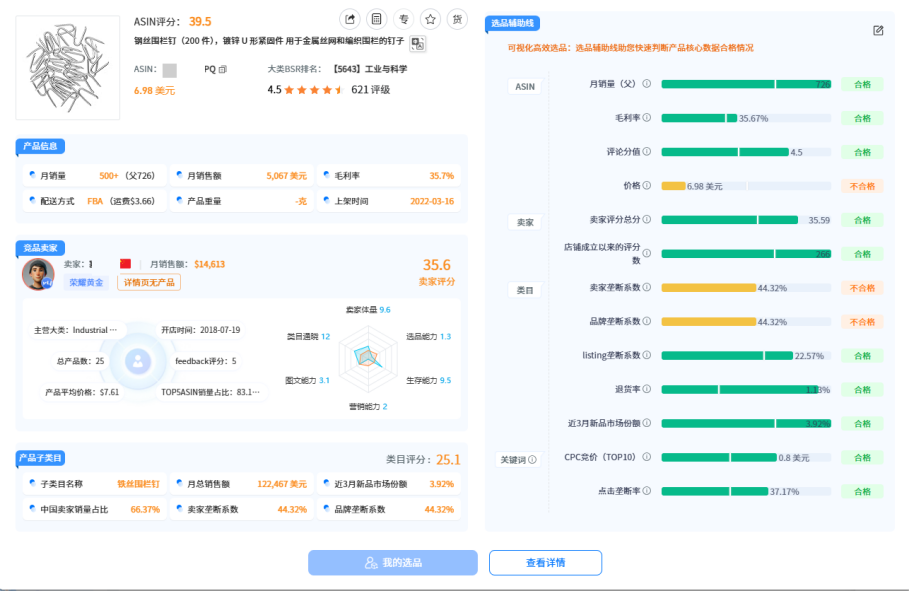Click the star favorite icon

click(x=431, y=18)
